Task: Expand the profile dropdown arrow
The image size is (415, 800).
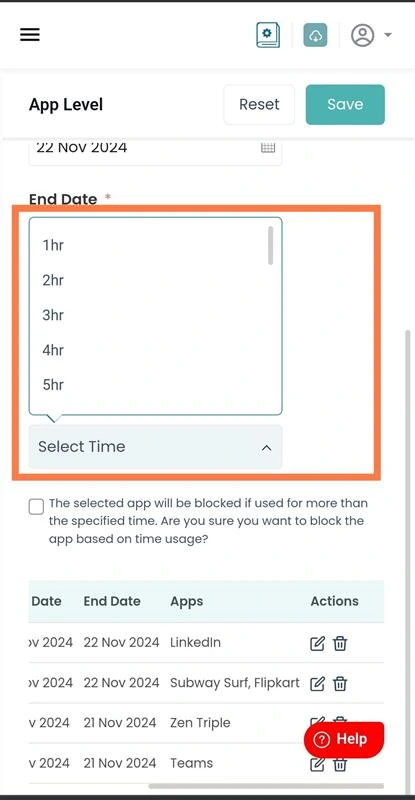Action: click(x=388, y=35)
